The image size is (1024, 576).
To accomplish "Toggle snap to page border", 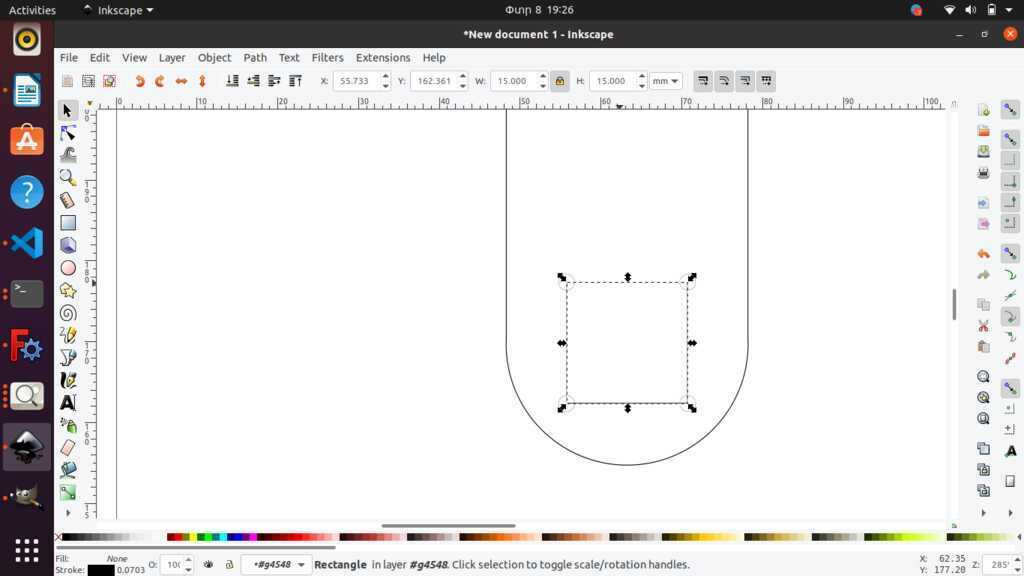I will tap(1010, 481).
